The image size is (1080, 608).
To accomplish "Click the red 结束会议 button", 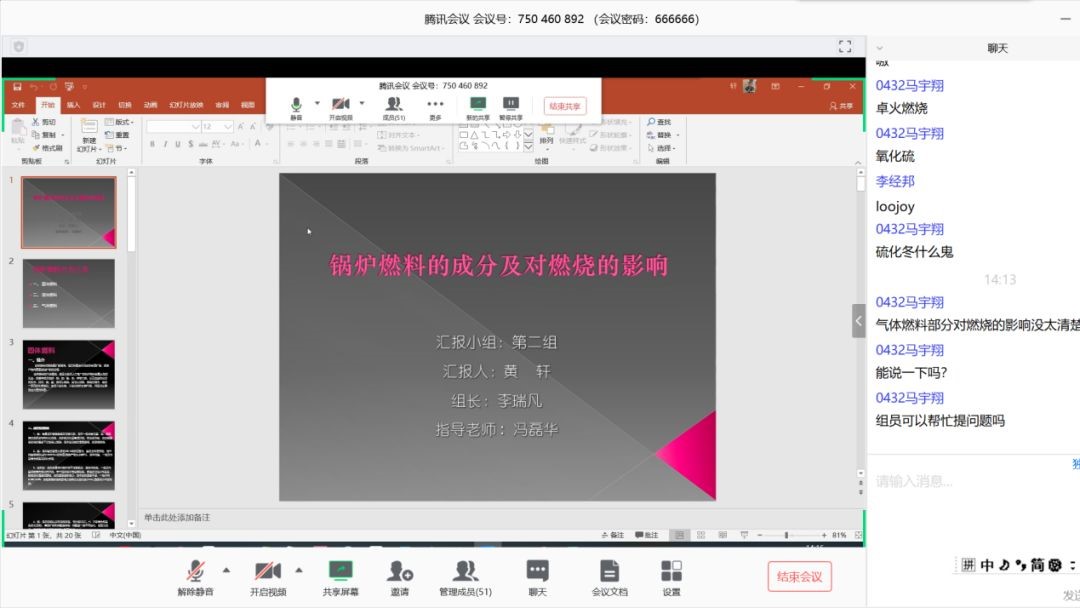I will 799,577.
